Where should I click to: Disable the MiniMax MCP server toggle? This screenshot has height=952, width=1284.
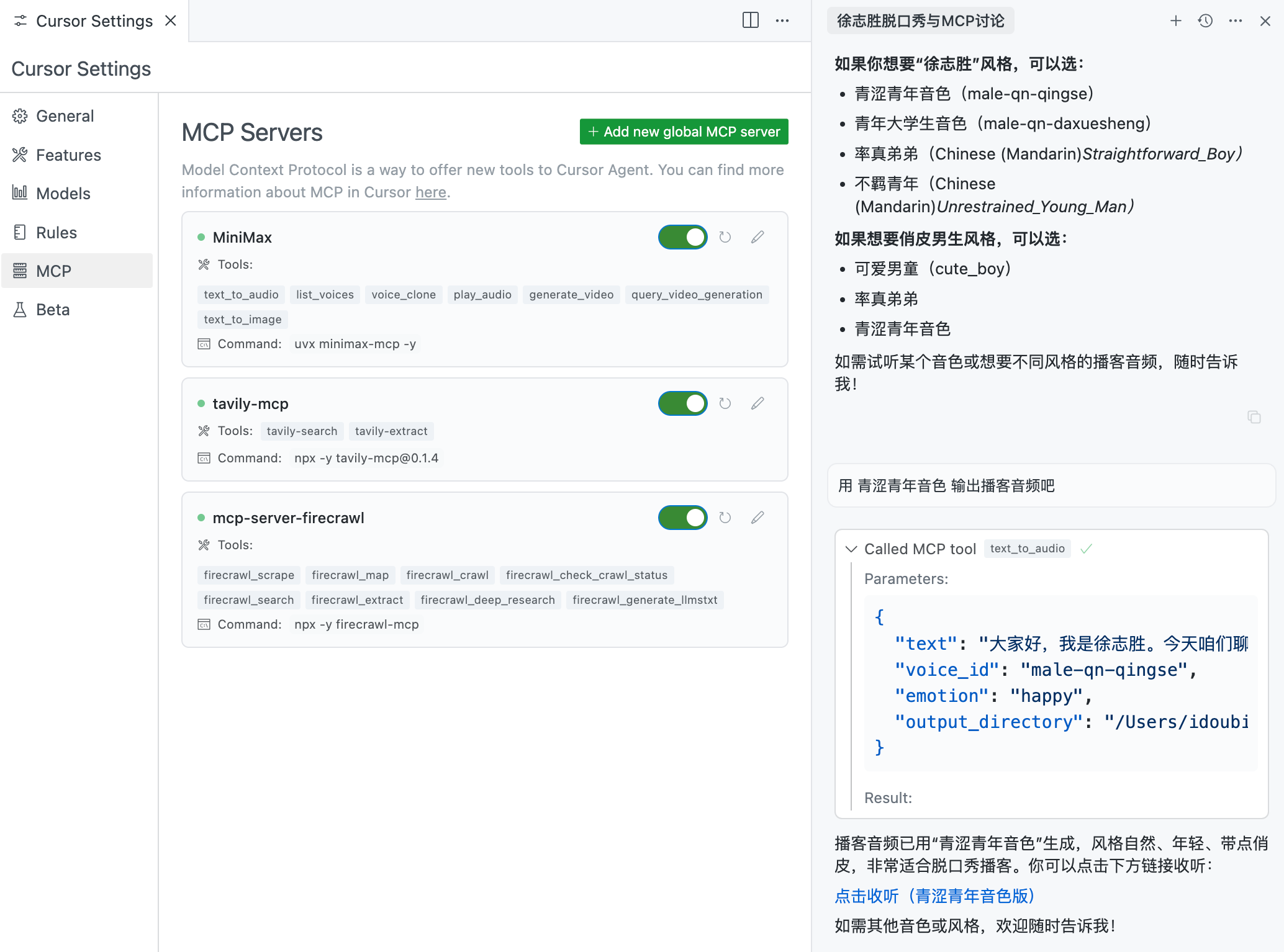tap(682, 237)
